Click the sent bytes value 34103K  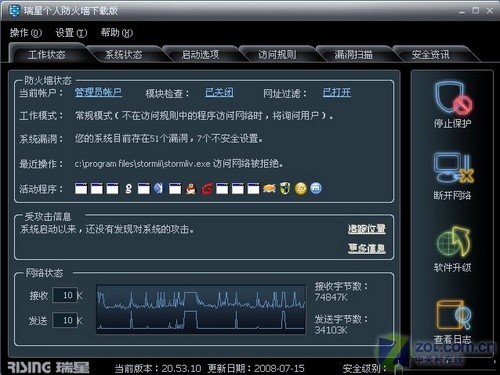point(331,330)
